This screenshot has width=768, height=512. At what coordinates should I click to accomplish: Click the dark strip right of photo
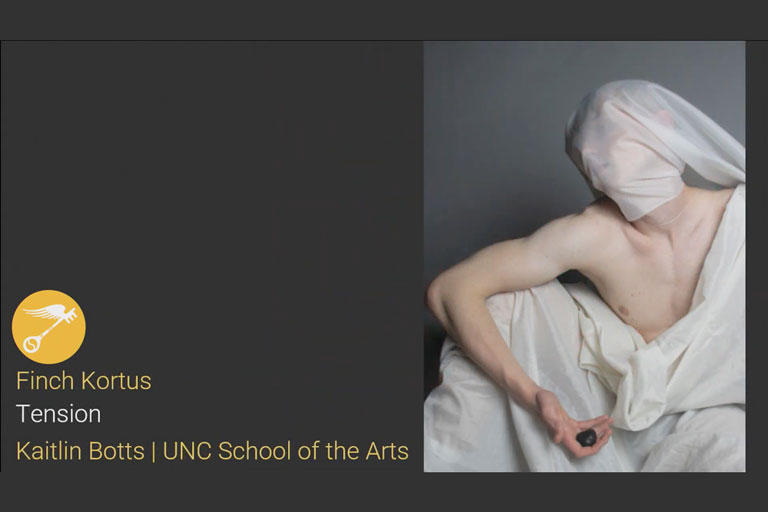pos(757,256)
